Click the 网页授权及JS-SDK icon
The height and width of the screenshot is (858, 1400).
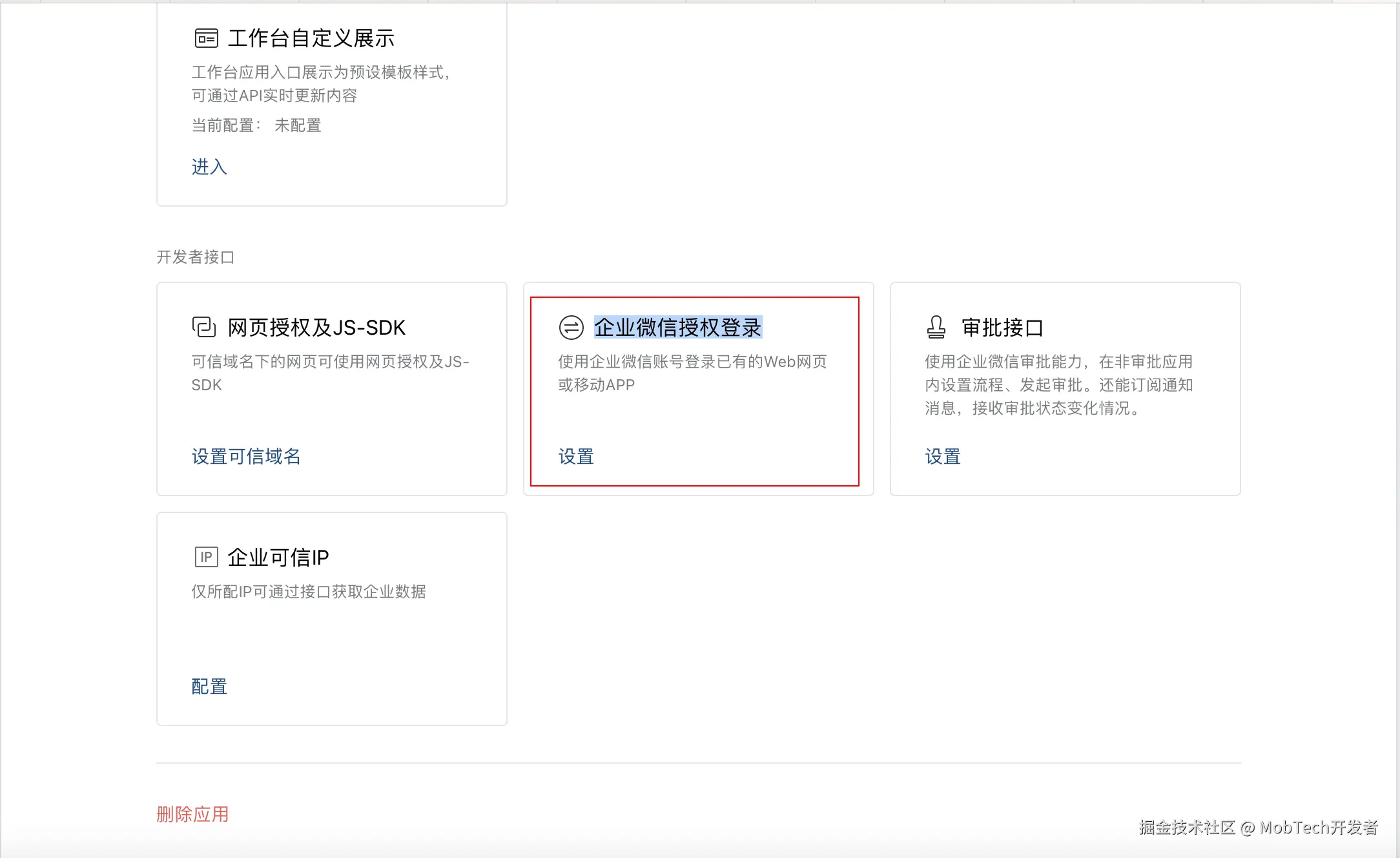[204, 328]
